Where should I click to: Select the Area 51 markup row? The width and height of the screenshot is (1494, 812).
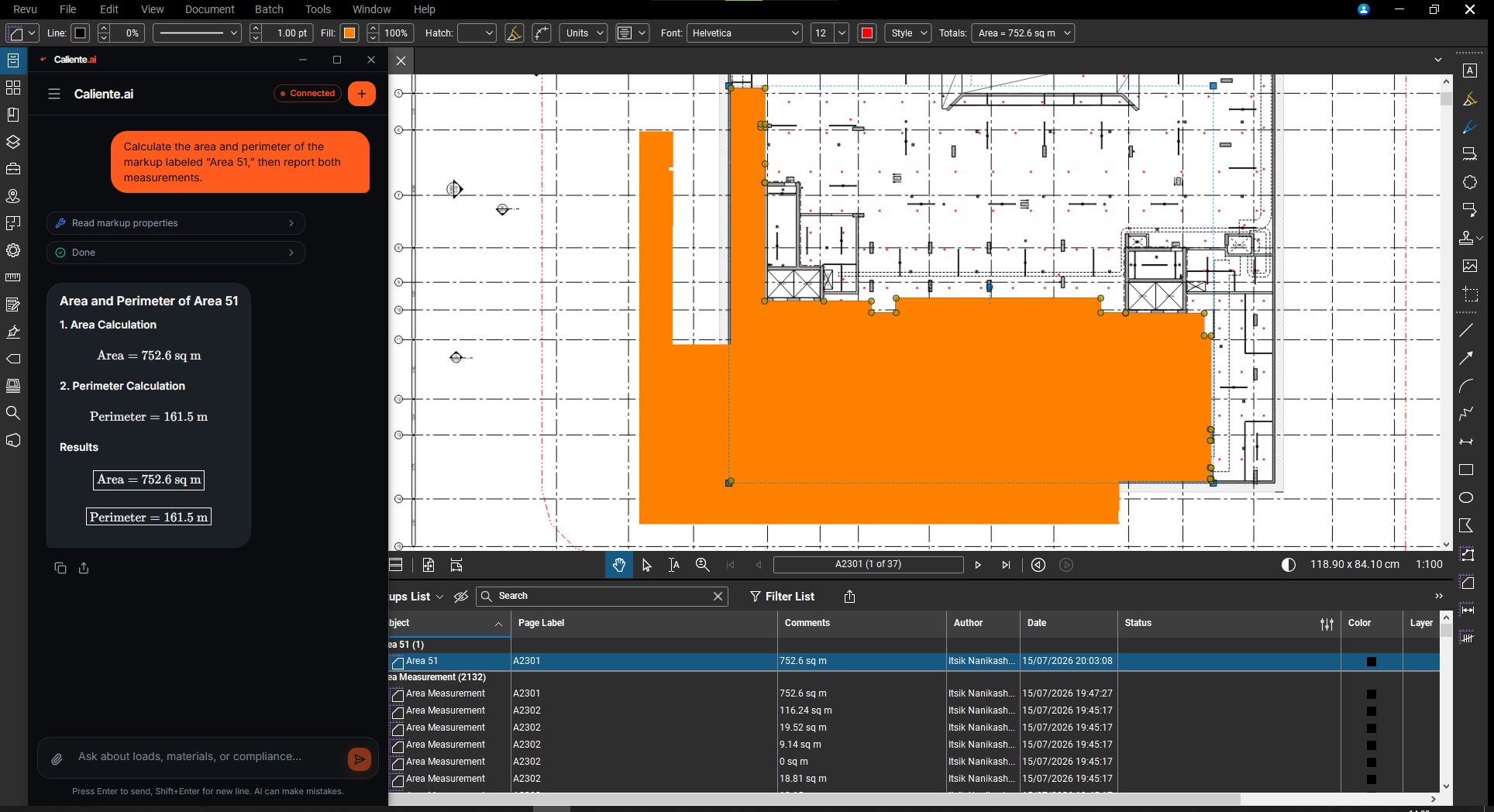coord(914,662)
